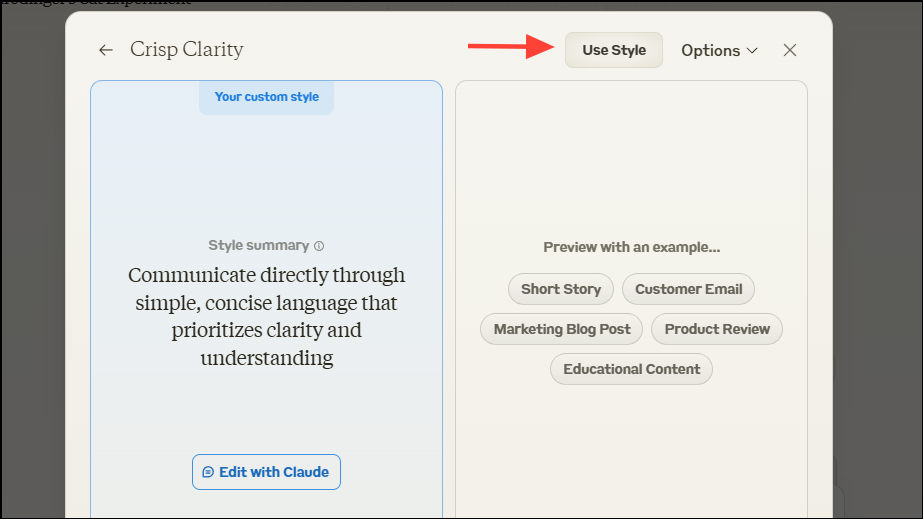The height and width of the screenshot is (519, 923).
Task: Click the Style summary label
Action: pos(260,246)
